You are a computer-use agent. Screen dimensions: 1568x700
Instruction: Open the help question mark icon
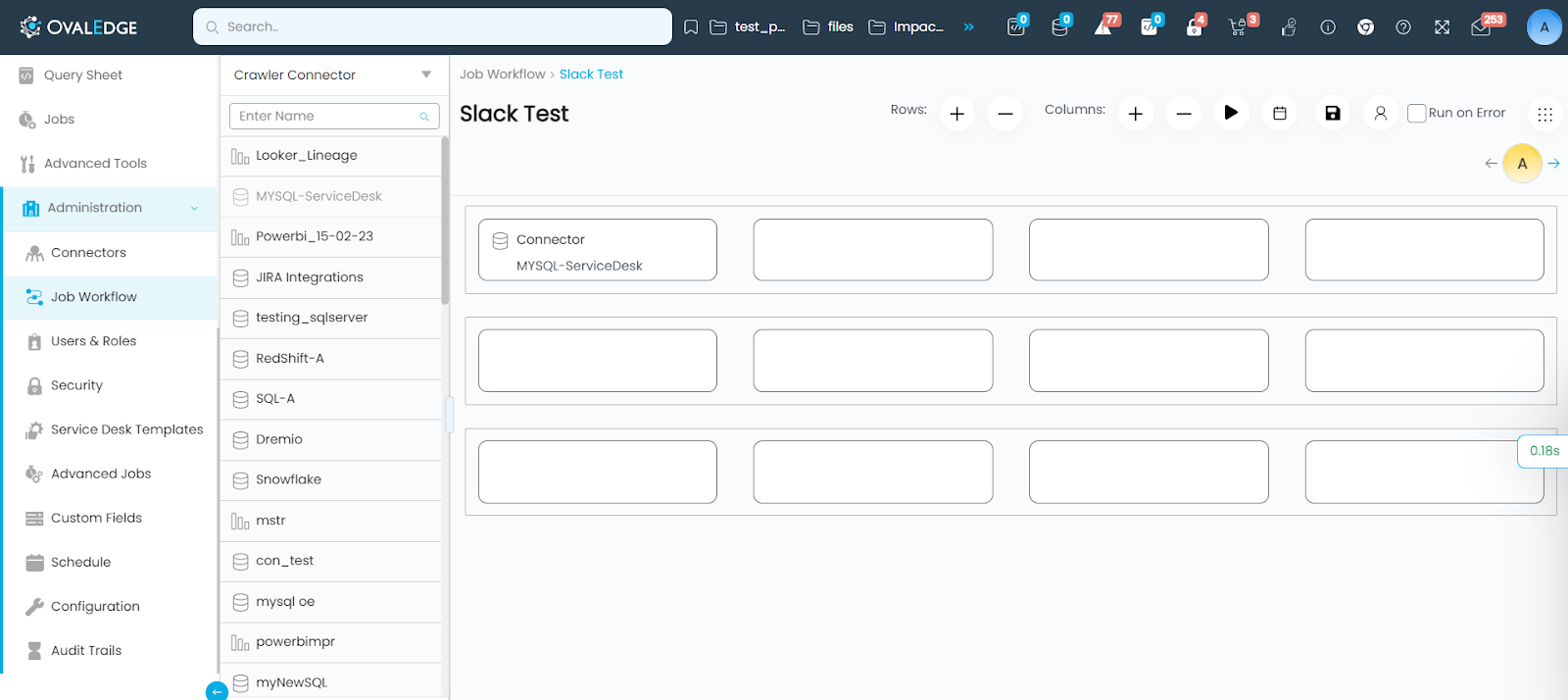(x=1403, y=27)
